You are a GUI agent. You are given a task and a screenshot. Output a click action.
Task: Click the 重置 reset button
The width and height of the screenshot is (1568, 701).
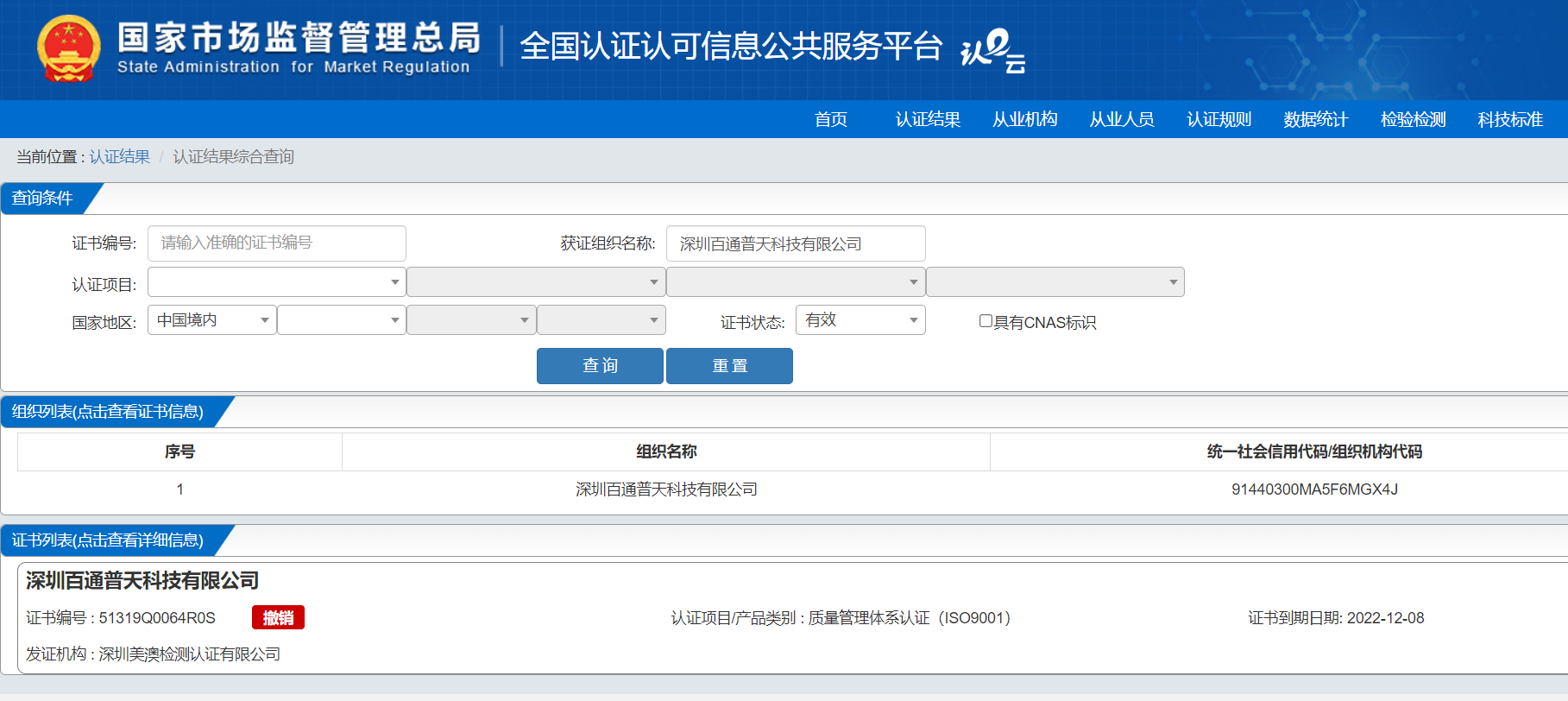click(729, 366)
